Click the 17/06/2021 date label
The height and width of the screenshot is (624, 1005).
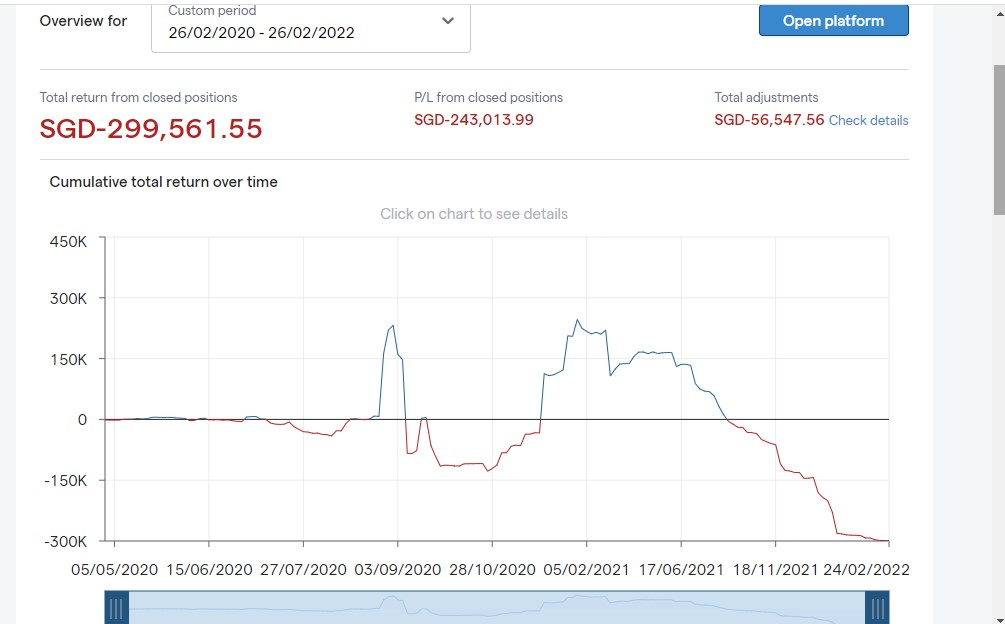[681, 570]
